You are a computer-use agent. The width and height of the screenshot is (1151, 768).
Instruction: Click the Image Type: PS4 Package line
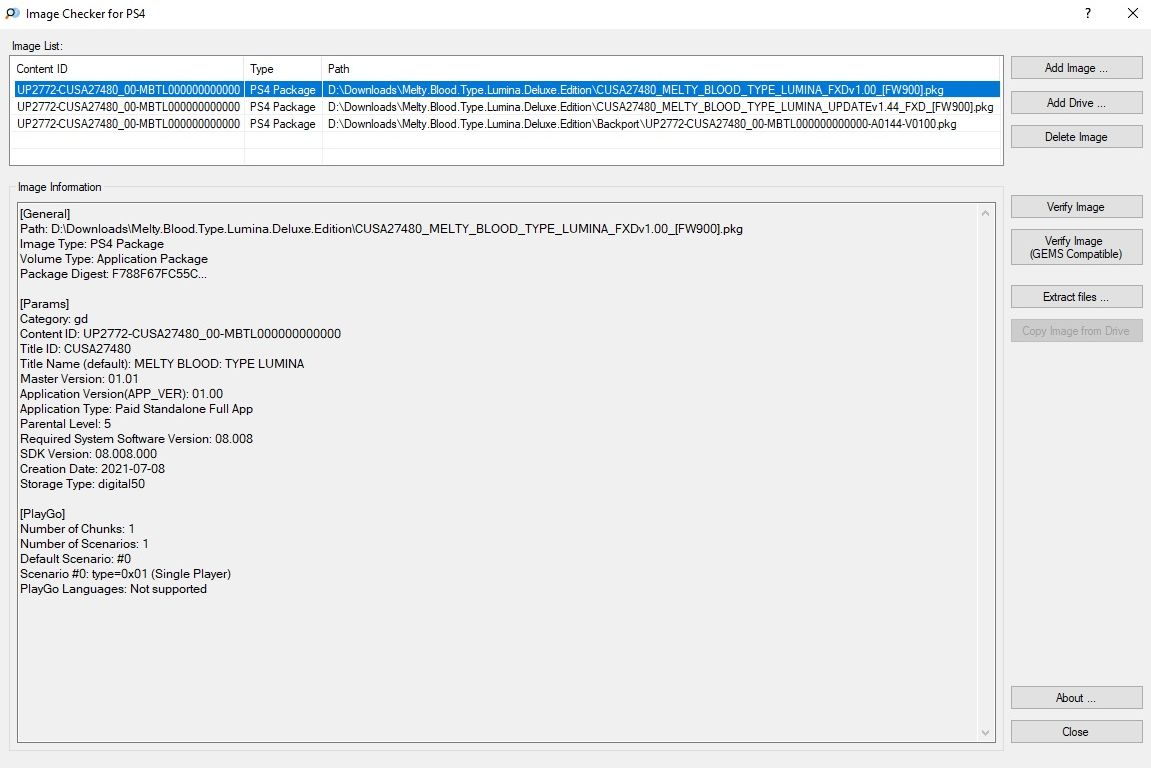point(92,244)
